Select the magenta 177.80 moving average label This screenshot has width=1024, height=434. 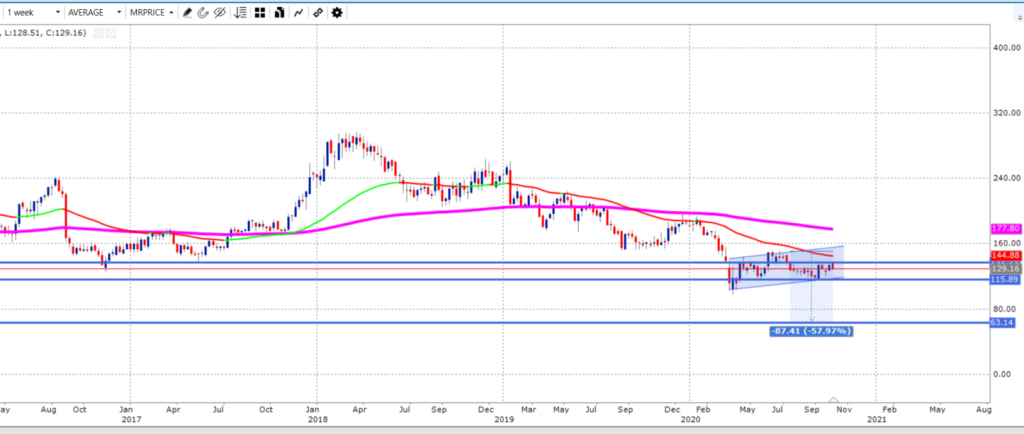pos(1004,229)
